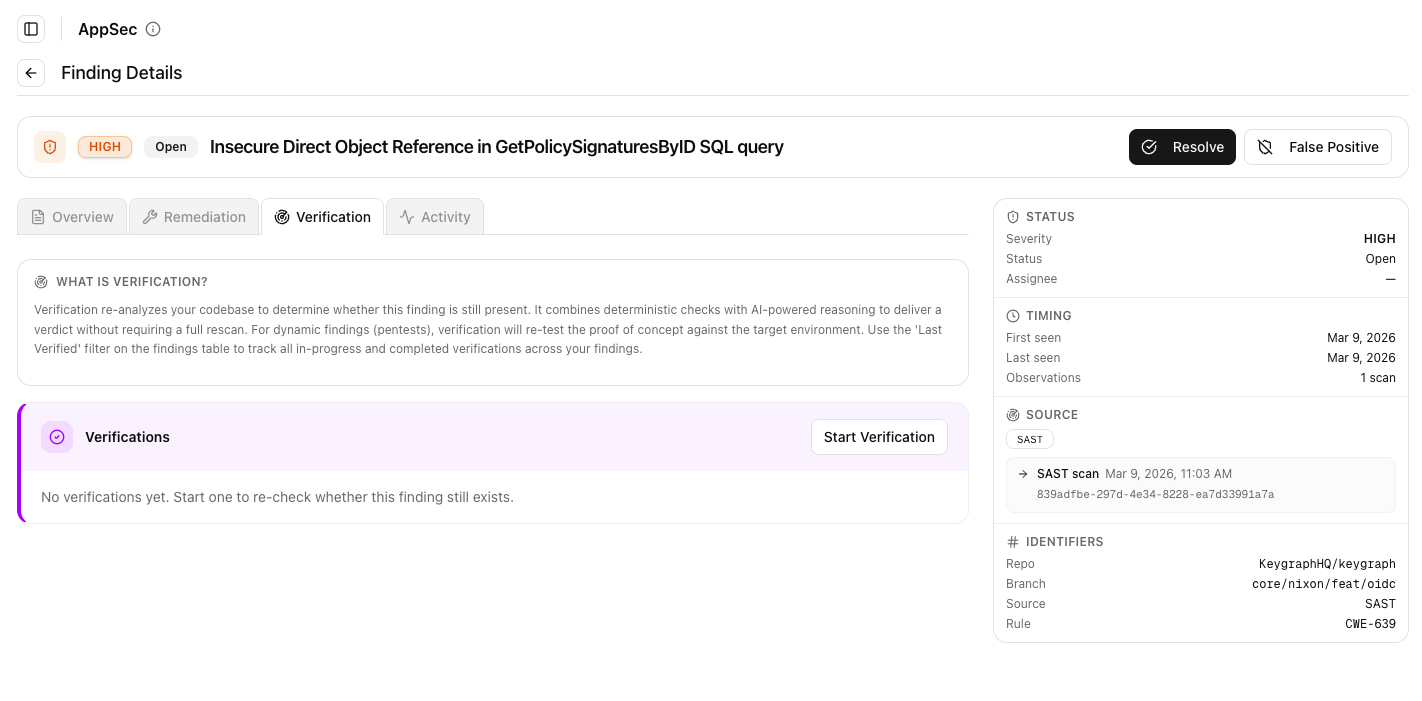This screenshot has height=701, width=1422.
Task: Click the scan ID 839adfbe-297d-4e34-8228-ea7d33991a7a
Action: click(x=1156, y=494)
